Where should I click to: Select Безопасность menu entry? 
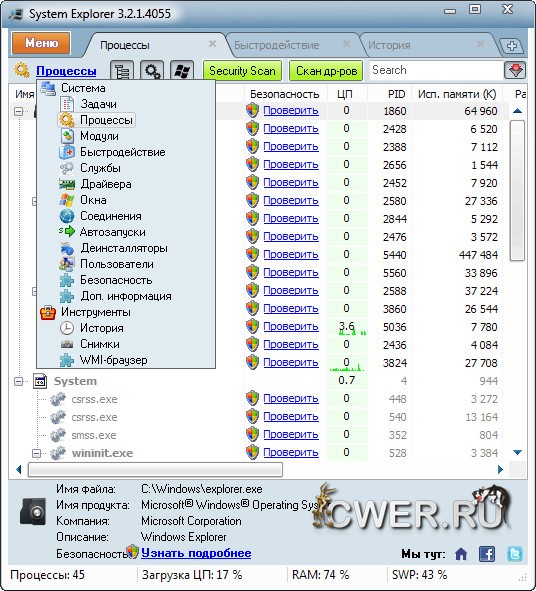(116, 280)
